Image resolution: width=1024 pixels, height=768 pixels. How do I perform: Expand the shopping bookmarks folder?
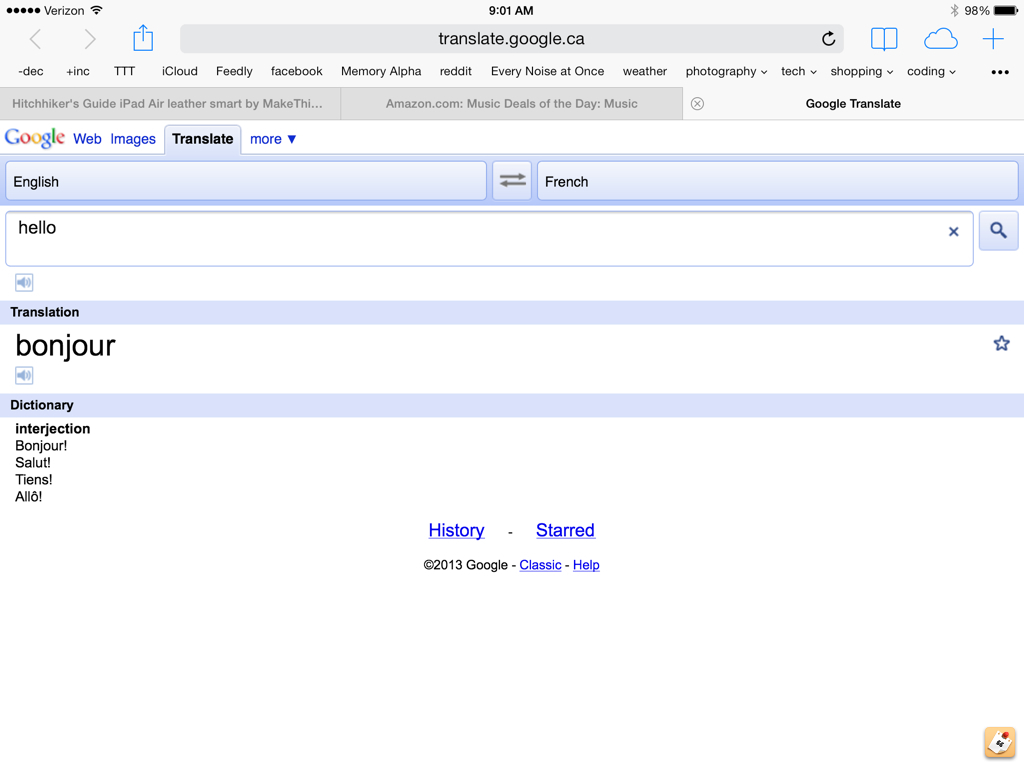tap(862, 71)
